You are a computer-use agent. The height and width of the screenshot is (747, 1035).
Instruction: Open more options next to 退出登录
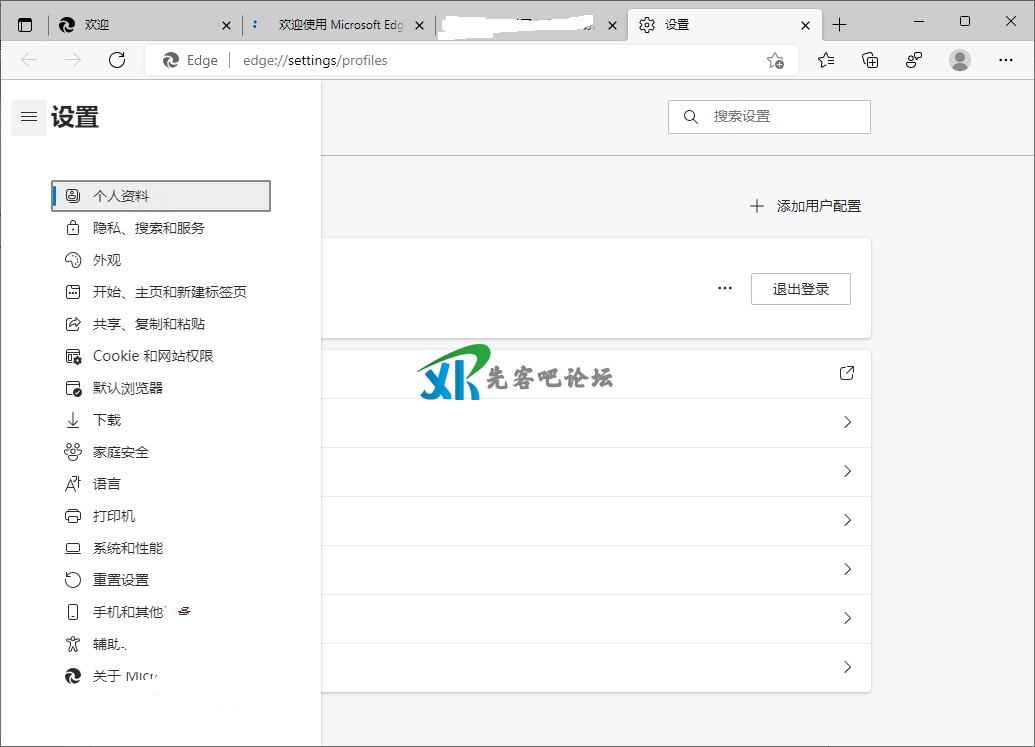click(725, 289)
